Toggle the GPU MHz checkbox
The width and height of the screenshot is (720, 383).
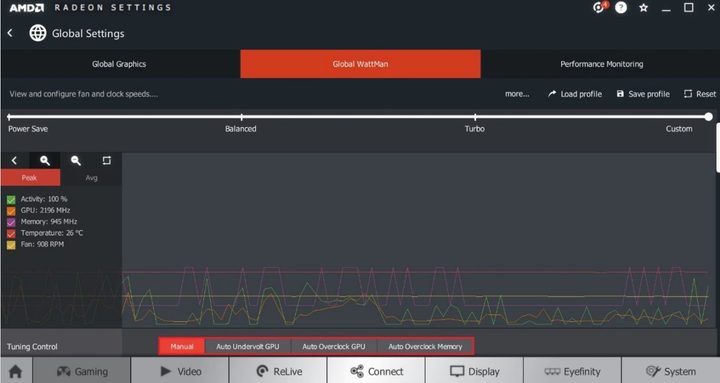[x=11, y=211]
